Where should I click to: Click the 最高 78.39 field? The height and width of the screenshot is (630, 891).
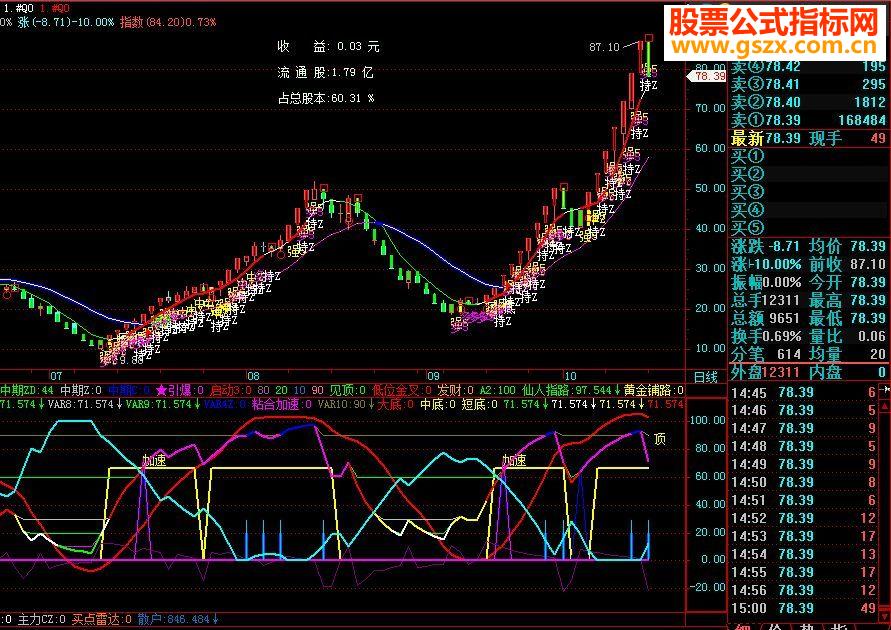coord(847,300)
